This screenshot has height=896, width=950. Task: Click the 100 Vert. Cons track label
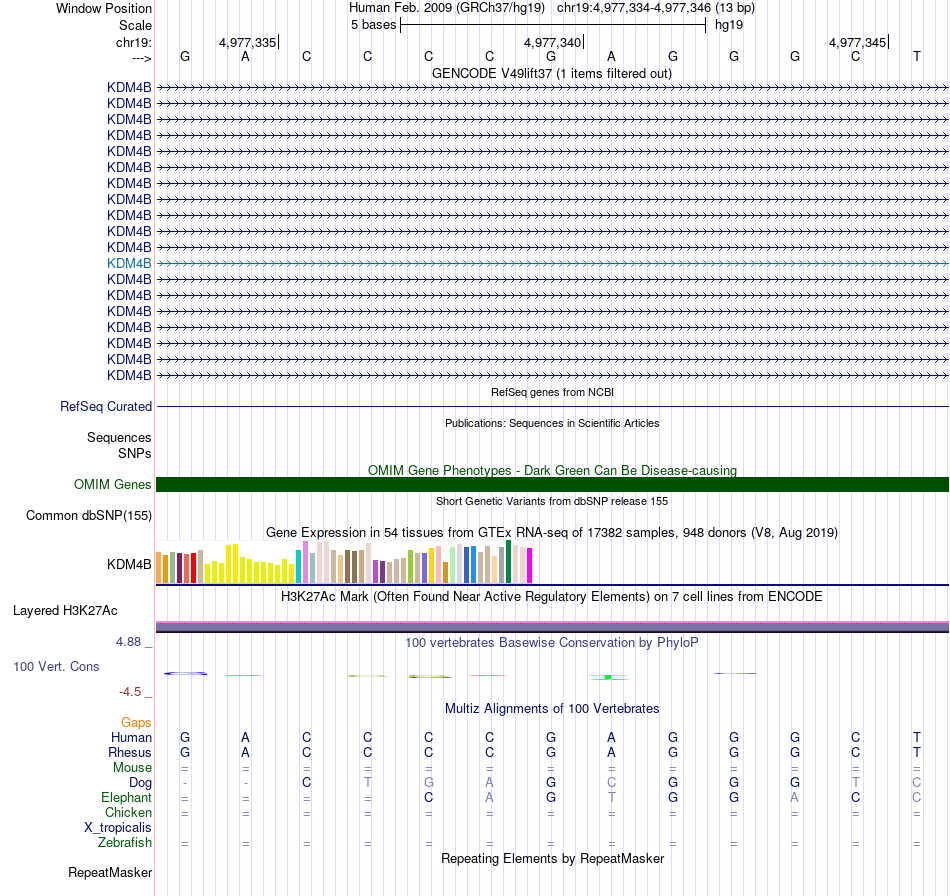[56, 666]
